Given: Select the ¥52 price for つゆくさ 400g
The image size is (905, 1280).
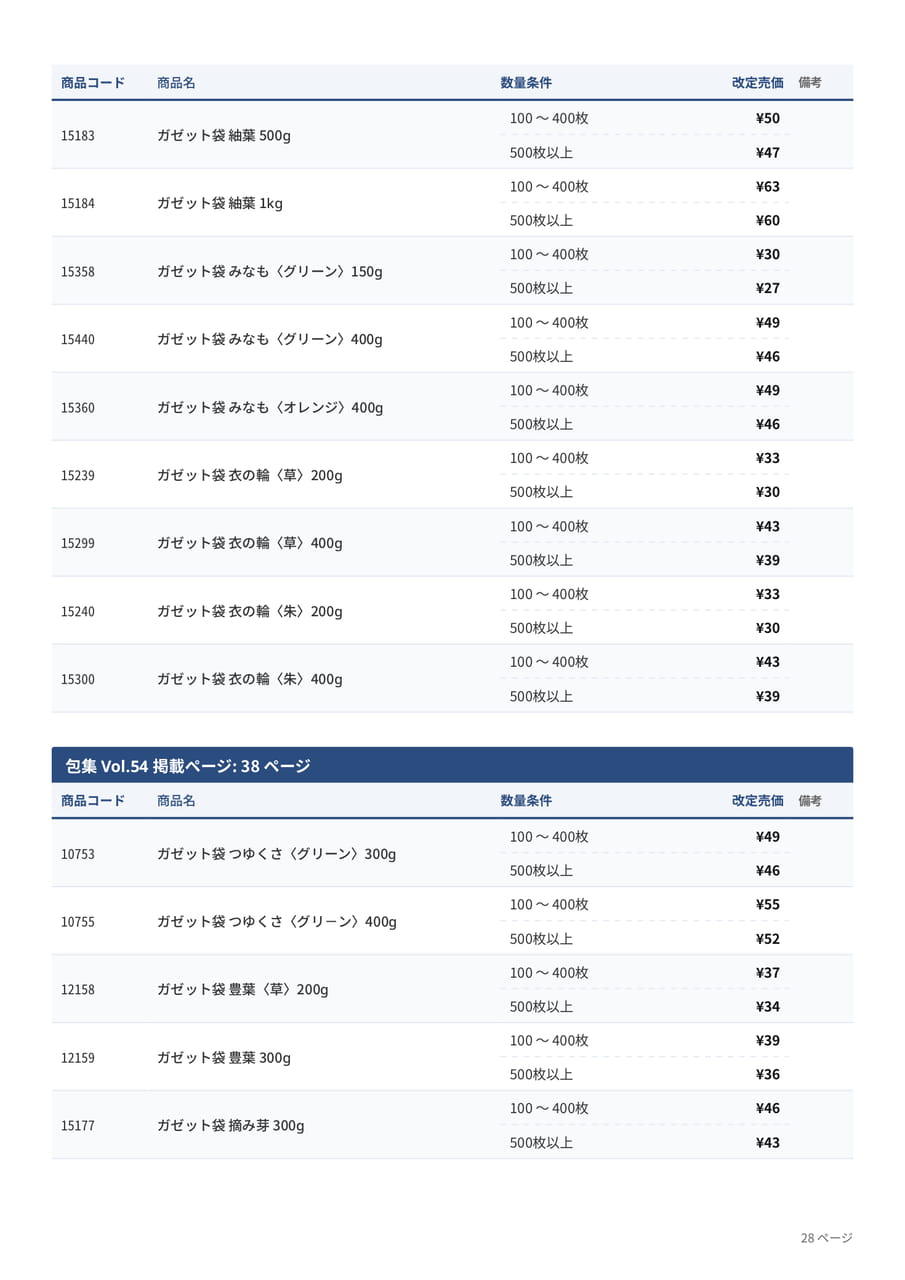Looking at the screenshot, I should tap(768, 939).
